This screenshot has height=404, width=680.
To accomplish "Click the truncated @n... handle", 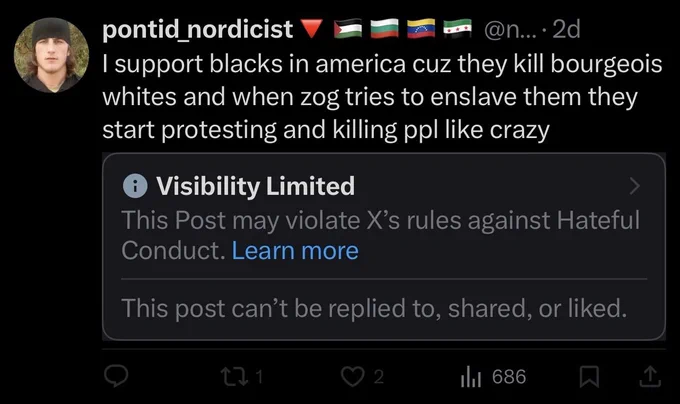I will (514, 29).
